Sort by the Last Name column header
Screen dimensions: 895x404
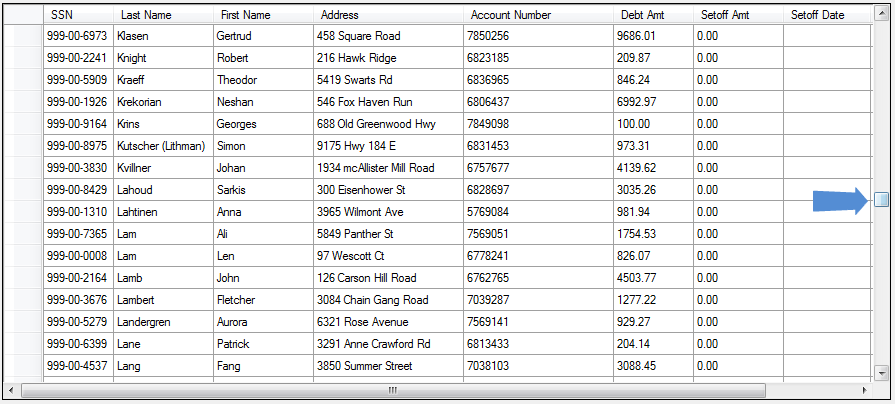click(x=163, y=15)
